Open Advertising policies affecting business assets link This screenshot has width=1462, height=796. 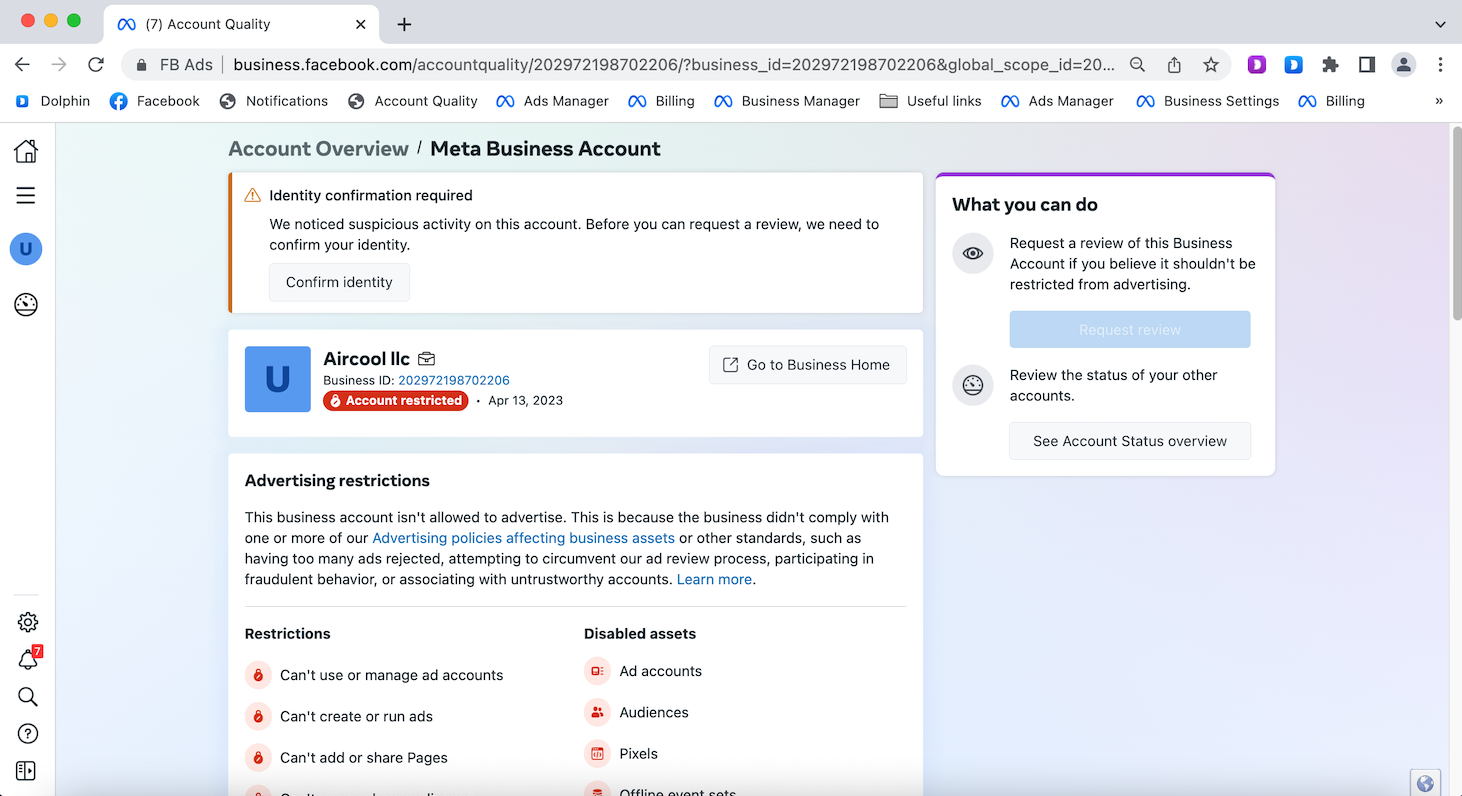point(524,538)
